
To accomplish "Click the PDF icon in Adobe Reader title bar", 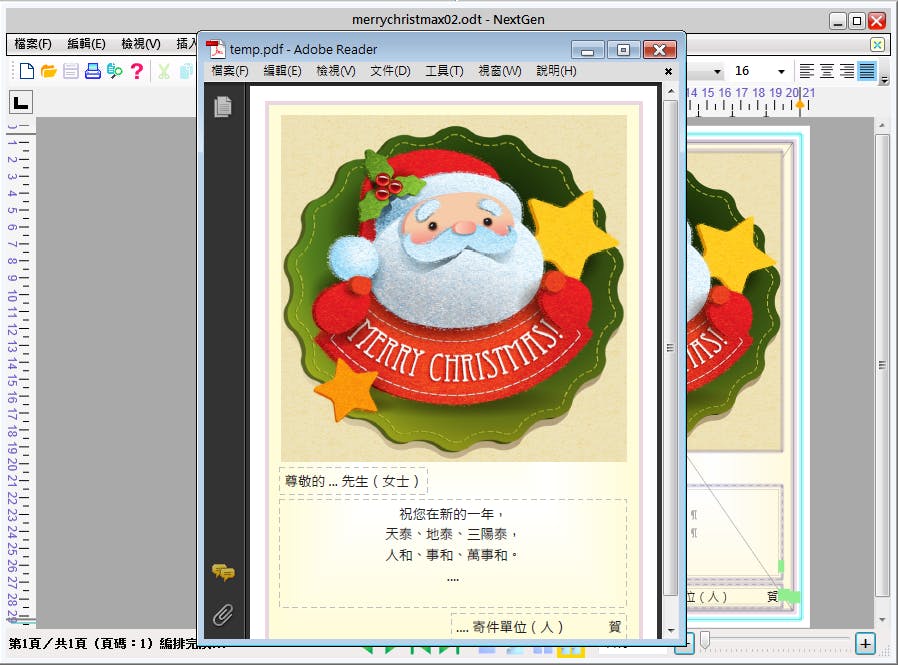I will click(x=215, y=50).
